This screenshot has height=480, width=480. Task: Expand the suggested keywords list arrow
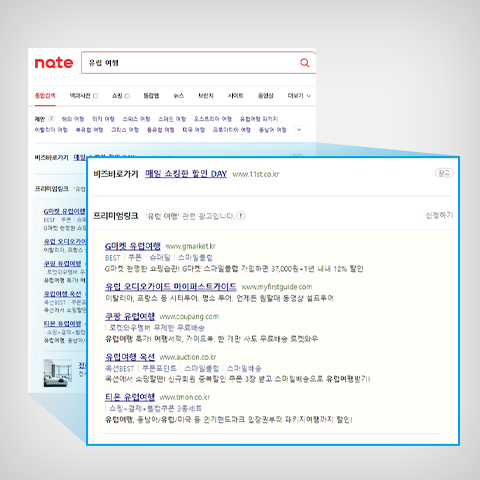299,130
